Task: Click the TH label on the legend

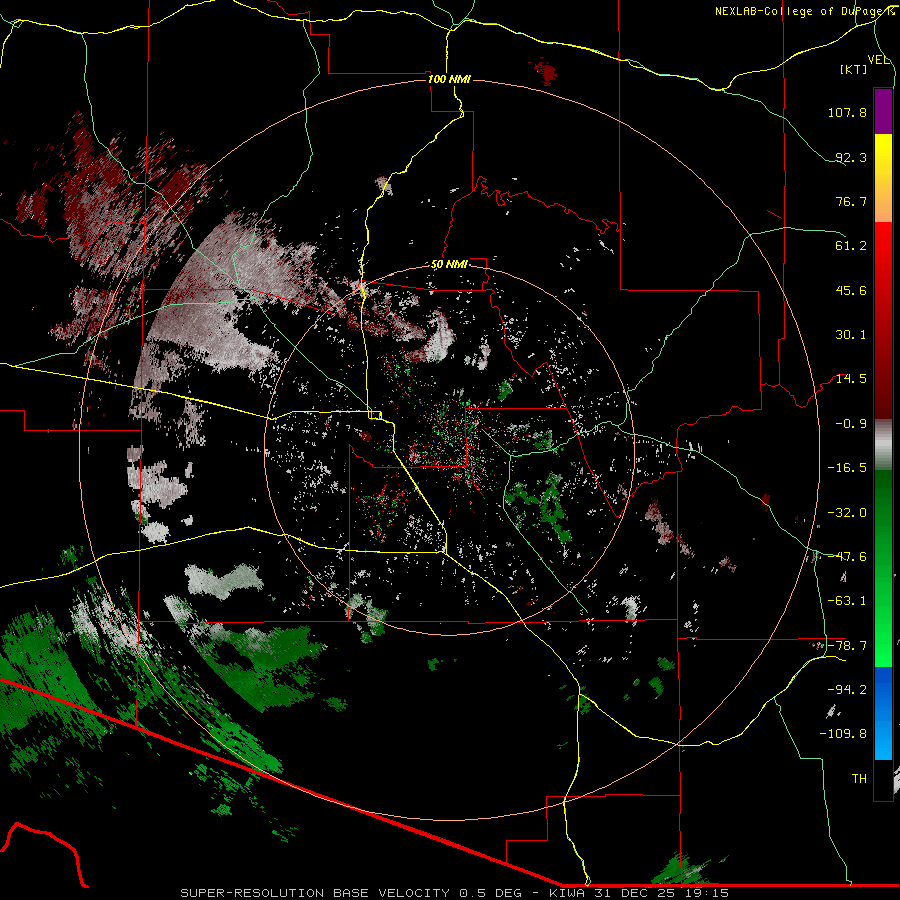Action: tap(859, 779)
